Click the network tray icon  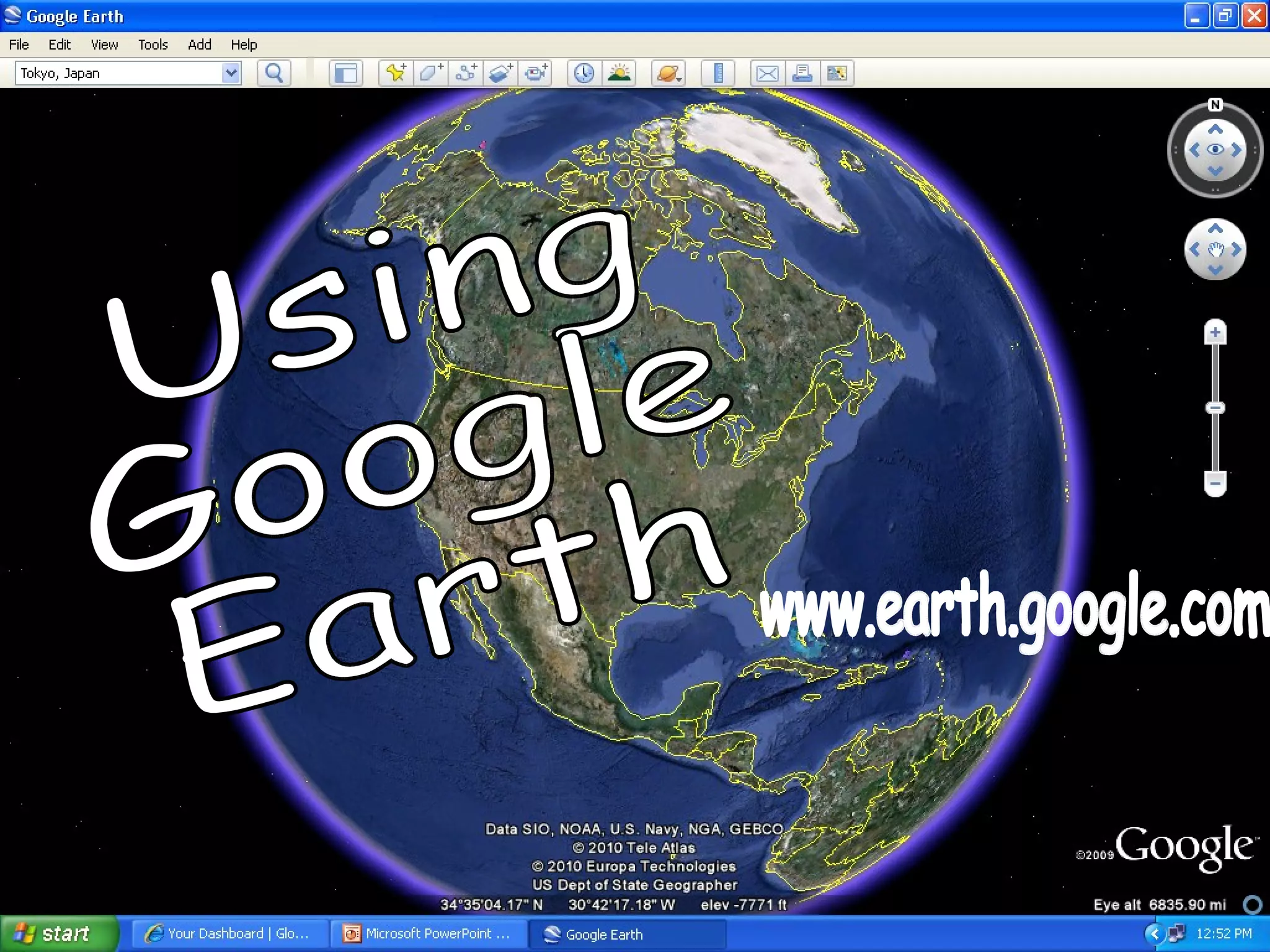[x=1176, y=933]
